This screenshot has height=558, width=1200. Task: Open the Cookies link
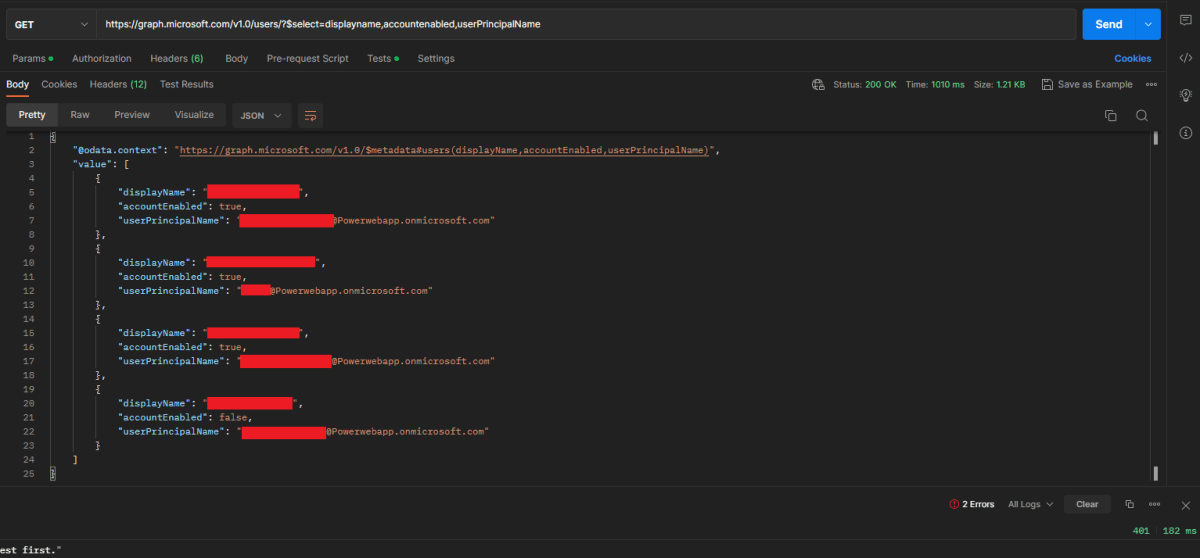(x=1133, y=59)
